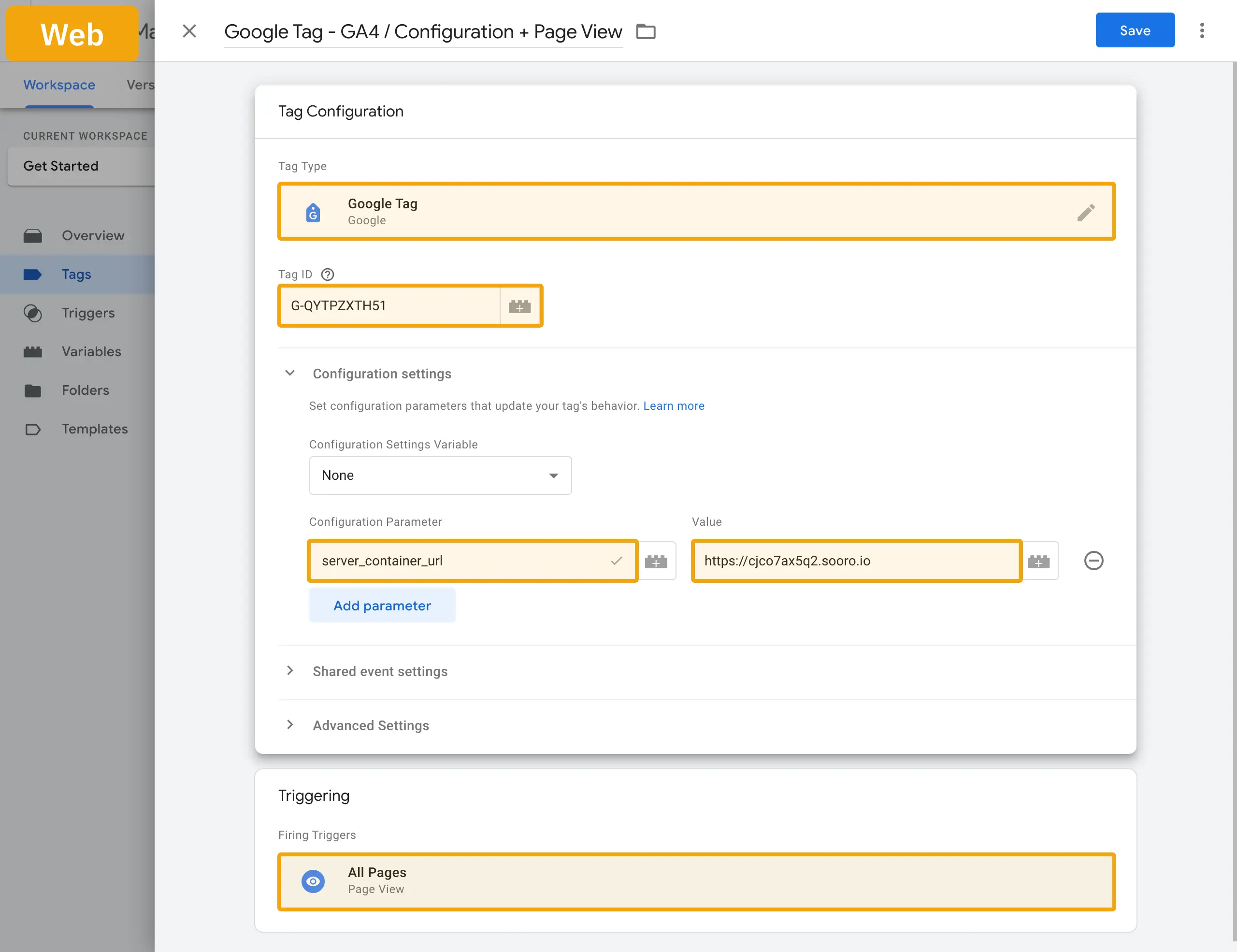The width and height of the screenshot is (1237, 952).
Task: Click the Variables brick icon in sidebar
Action: (x=33, y=352)
